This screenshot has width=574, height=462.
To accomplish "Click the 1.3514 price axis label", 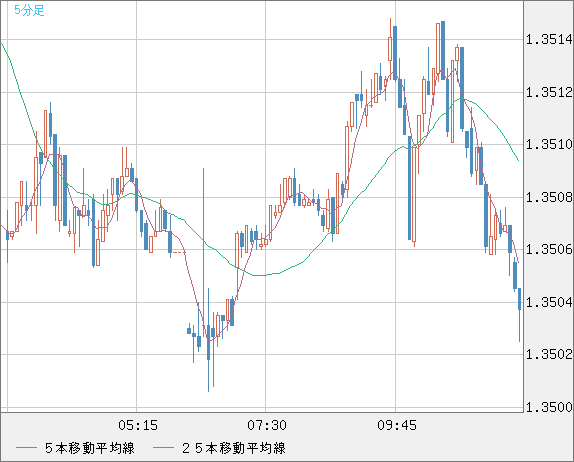I will pos(549,39).
